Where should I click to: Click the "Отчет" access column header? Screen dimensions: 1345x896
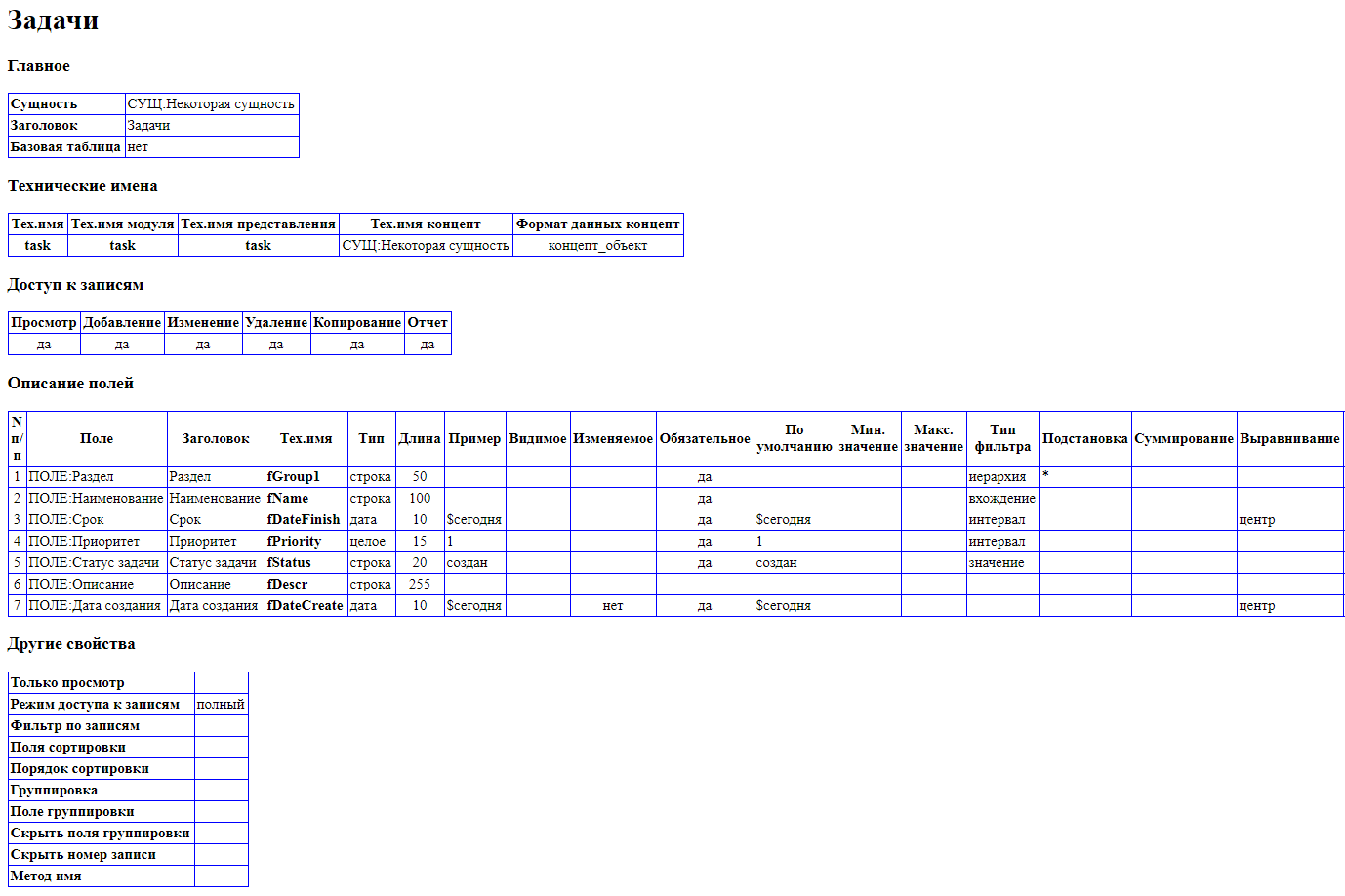(428, 322)
